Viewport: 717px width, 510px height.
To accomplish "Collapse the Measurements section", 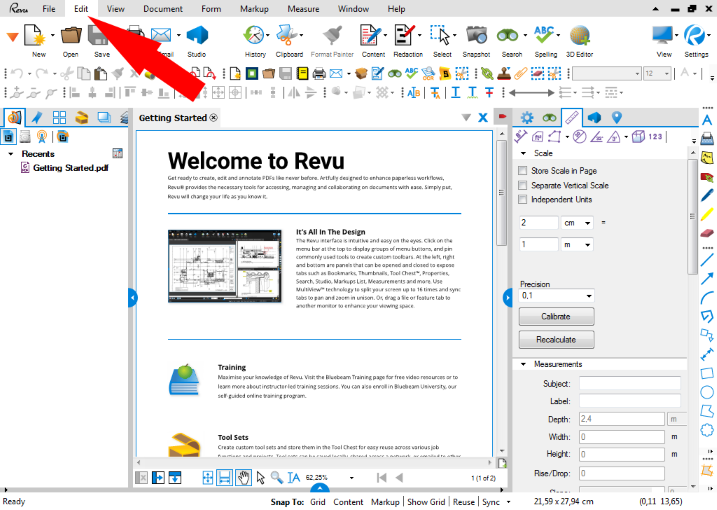I will [x=523, y=364].
